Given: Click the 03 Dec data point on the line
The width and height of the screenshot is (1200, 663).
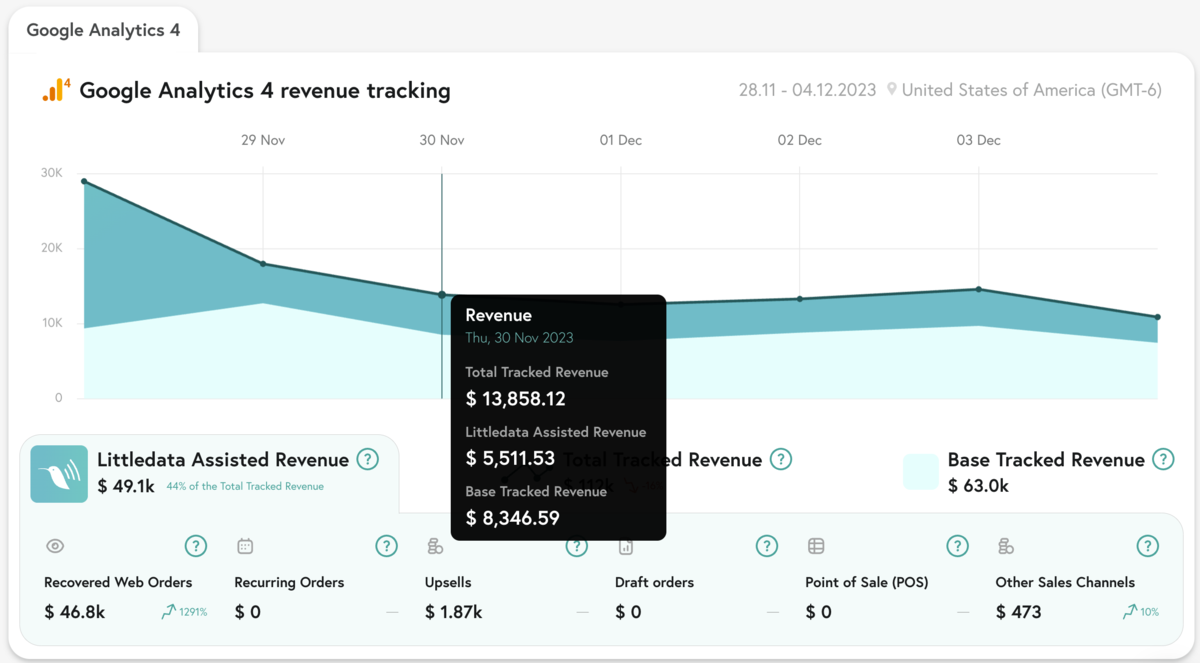Looking at the screenshot, I should pos(979,289).
